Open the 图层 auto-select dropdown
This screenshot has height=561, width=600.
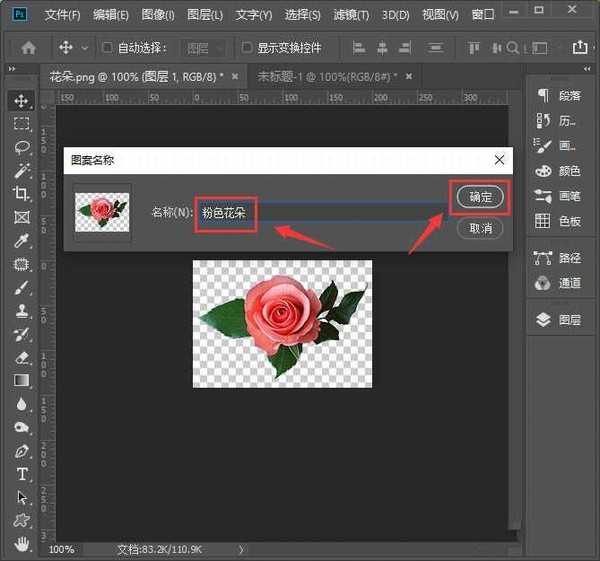point(204,47)
